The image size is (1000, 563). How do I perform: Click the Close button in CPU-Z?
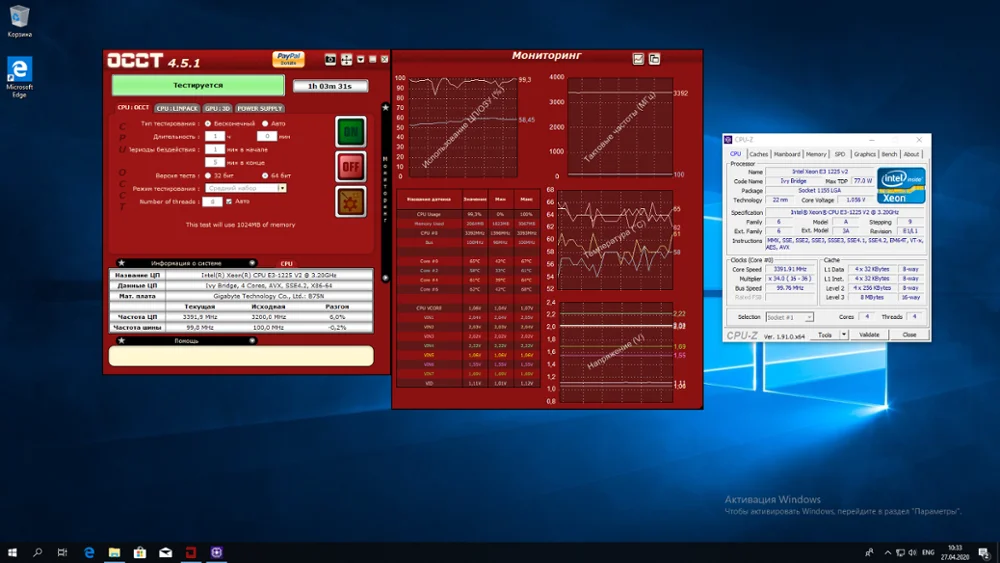coord(909,335)
